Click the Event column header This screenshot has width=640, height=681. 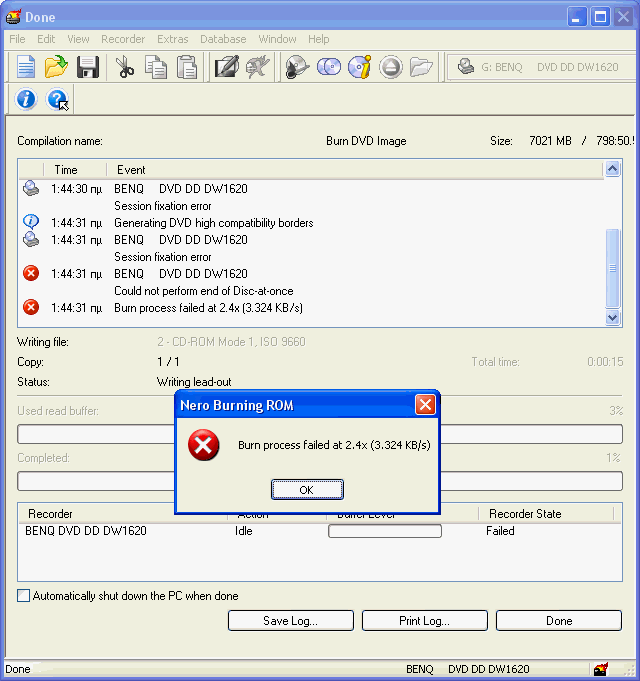pos(130,170)
